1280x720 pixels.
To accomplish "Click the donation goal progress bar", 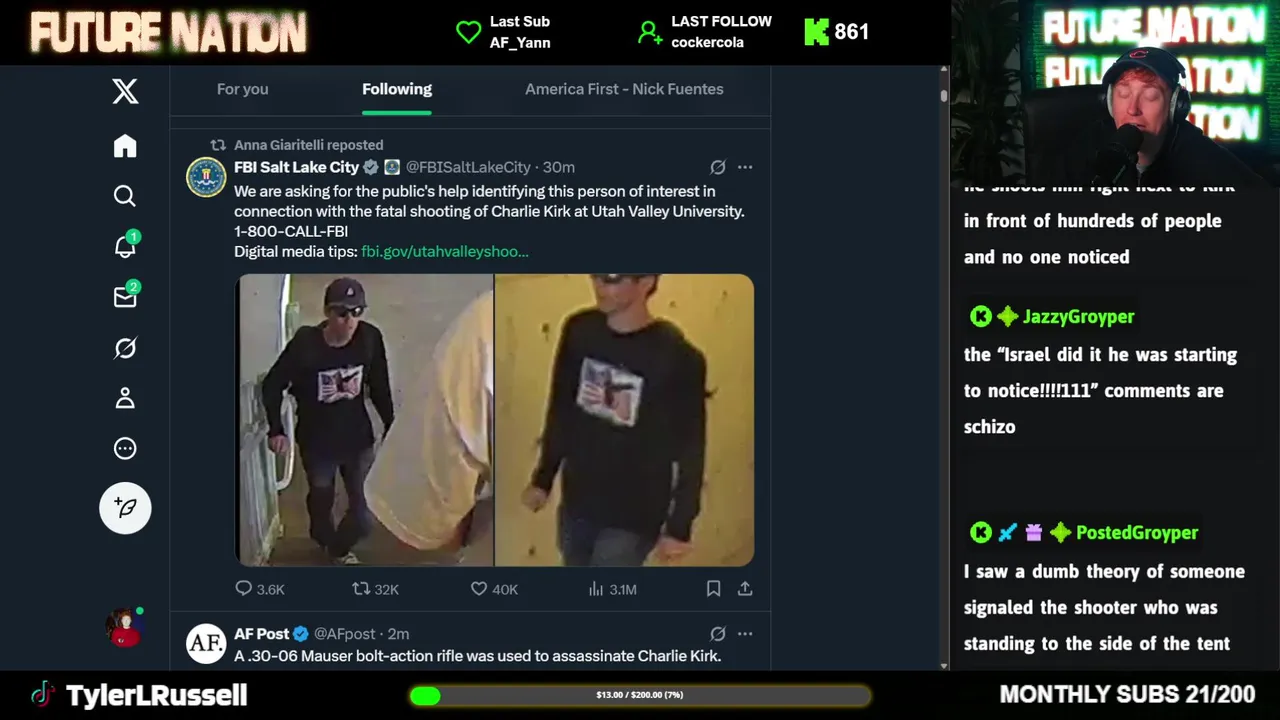I will pyautogui.click(x=640, y=695).
